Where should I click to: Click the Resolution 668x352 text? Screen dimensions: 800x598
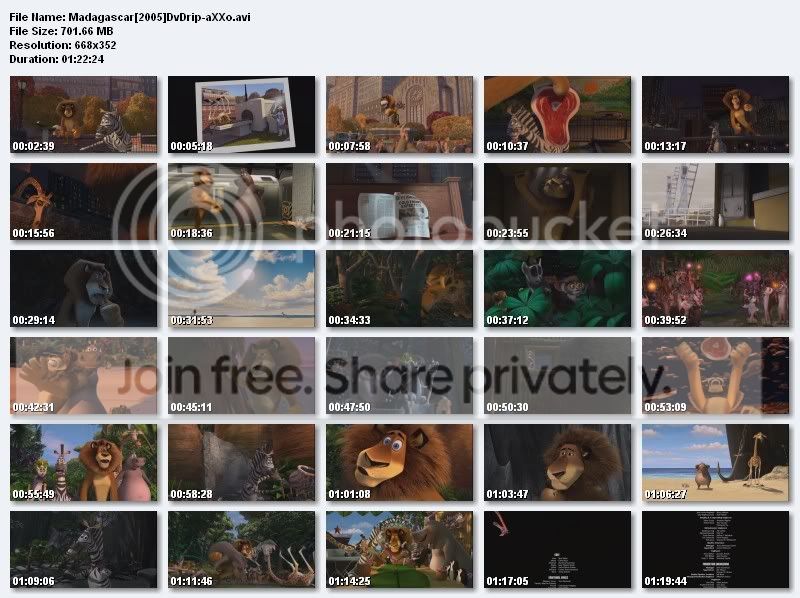63,45
